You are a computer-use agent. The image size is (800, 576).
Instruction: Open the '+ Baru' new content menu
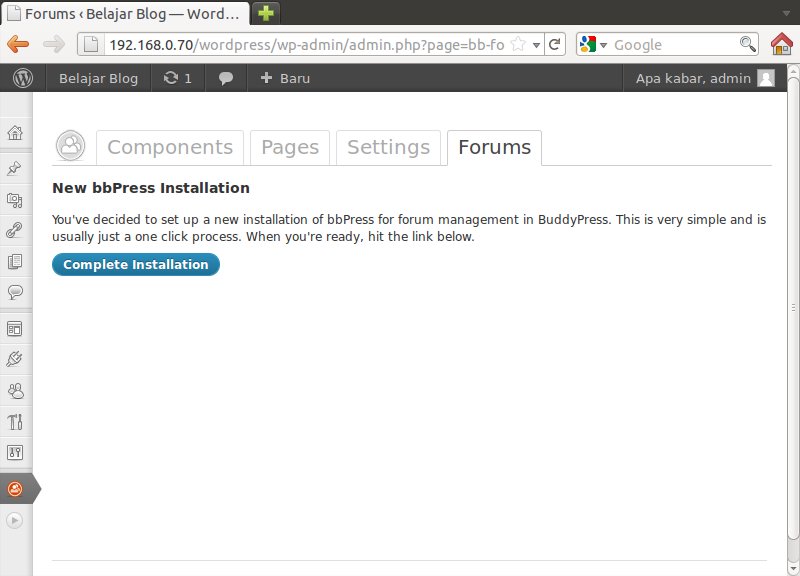tap(285, 78)
